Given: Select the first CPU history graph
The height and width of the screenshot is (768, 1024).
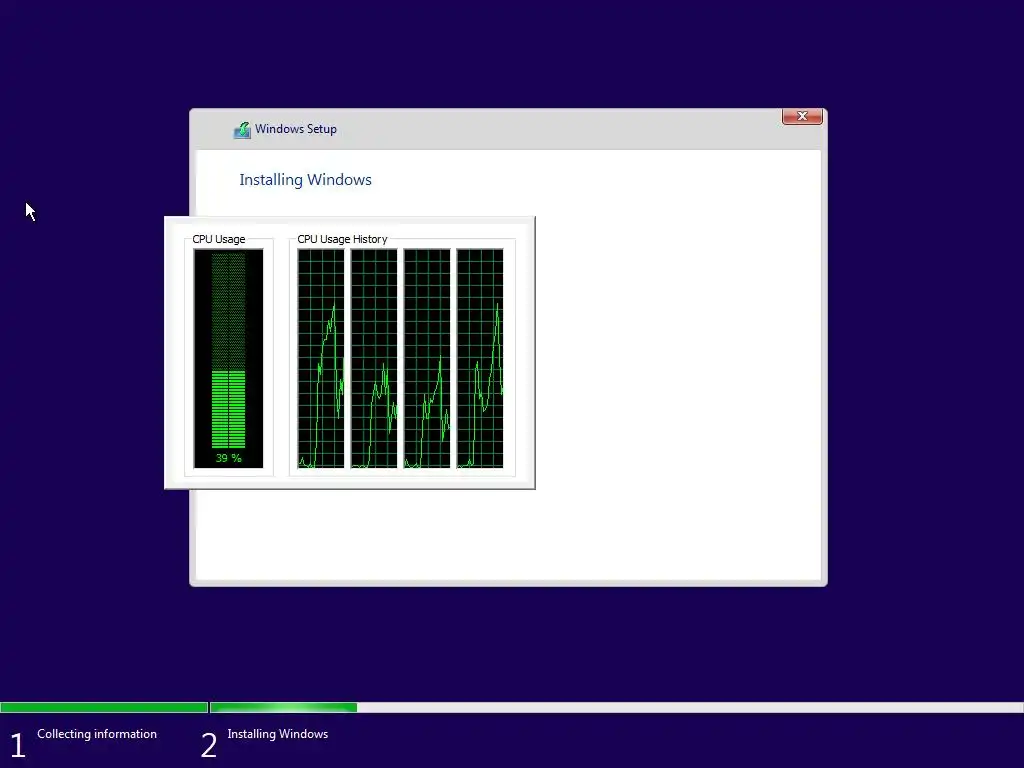Looking at the screenshot, I should click(x=321, y=359).
